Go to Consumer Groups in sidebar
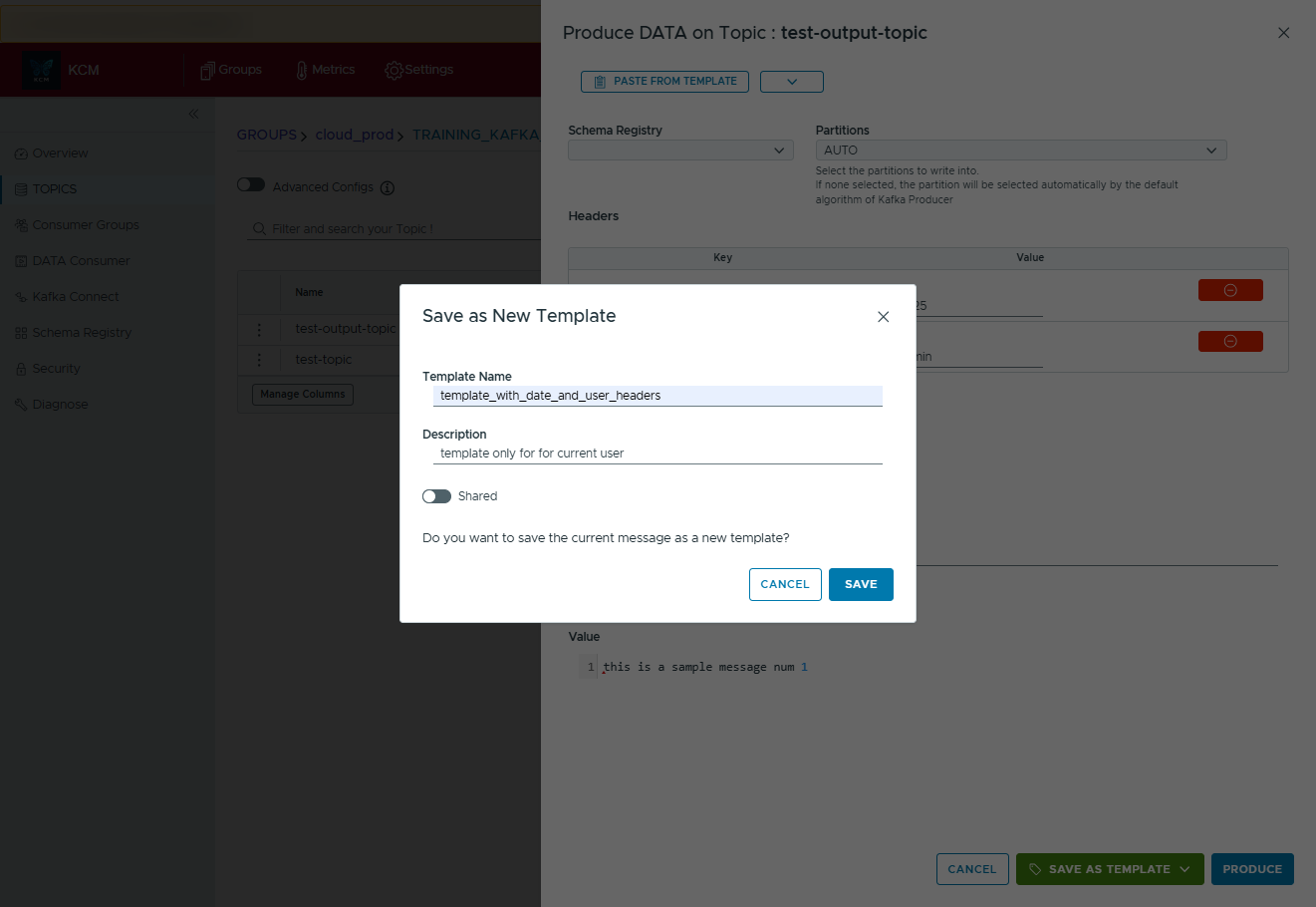Screen dimensions: 1316x907 pyautogui.click(x=85, y=225)
